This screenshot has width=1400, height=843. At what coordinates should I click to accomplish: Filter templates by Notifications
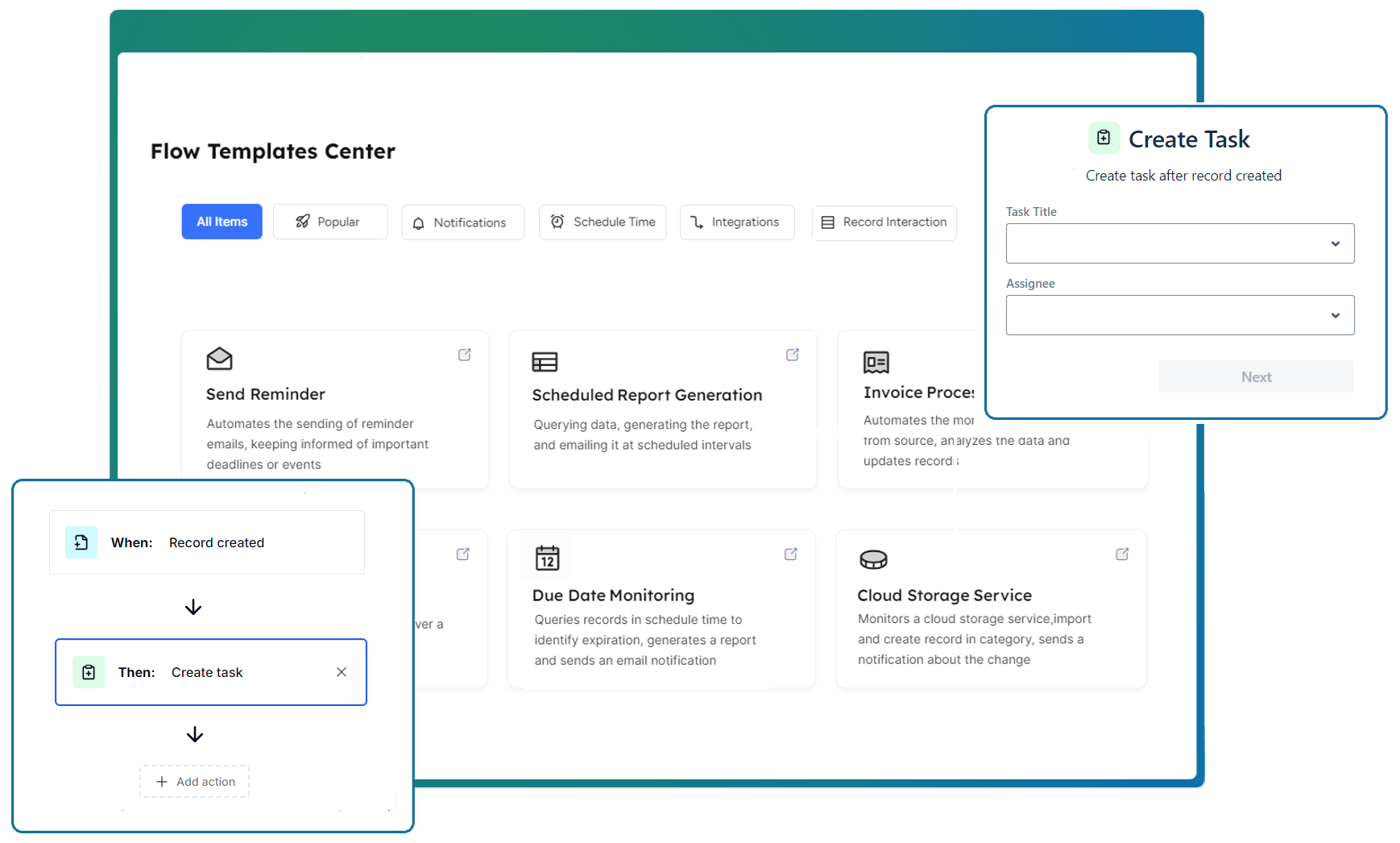[462, 222]
